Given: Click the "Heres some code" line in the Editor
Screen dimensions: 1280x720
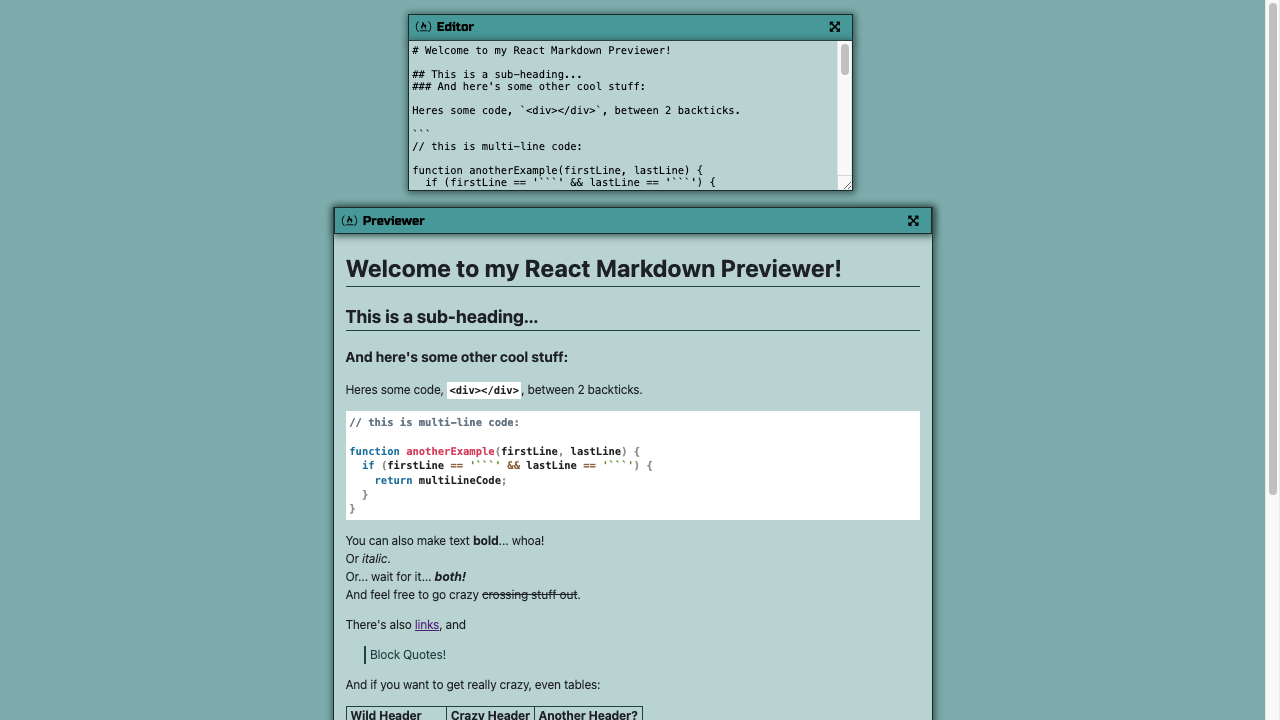Looking at the screenshot, I should click(576, 110).
